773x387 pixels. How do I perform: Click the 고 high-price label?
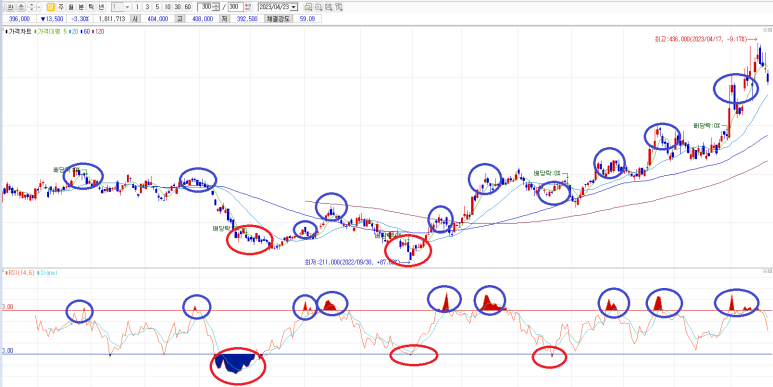click(180, 19)
